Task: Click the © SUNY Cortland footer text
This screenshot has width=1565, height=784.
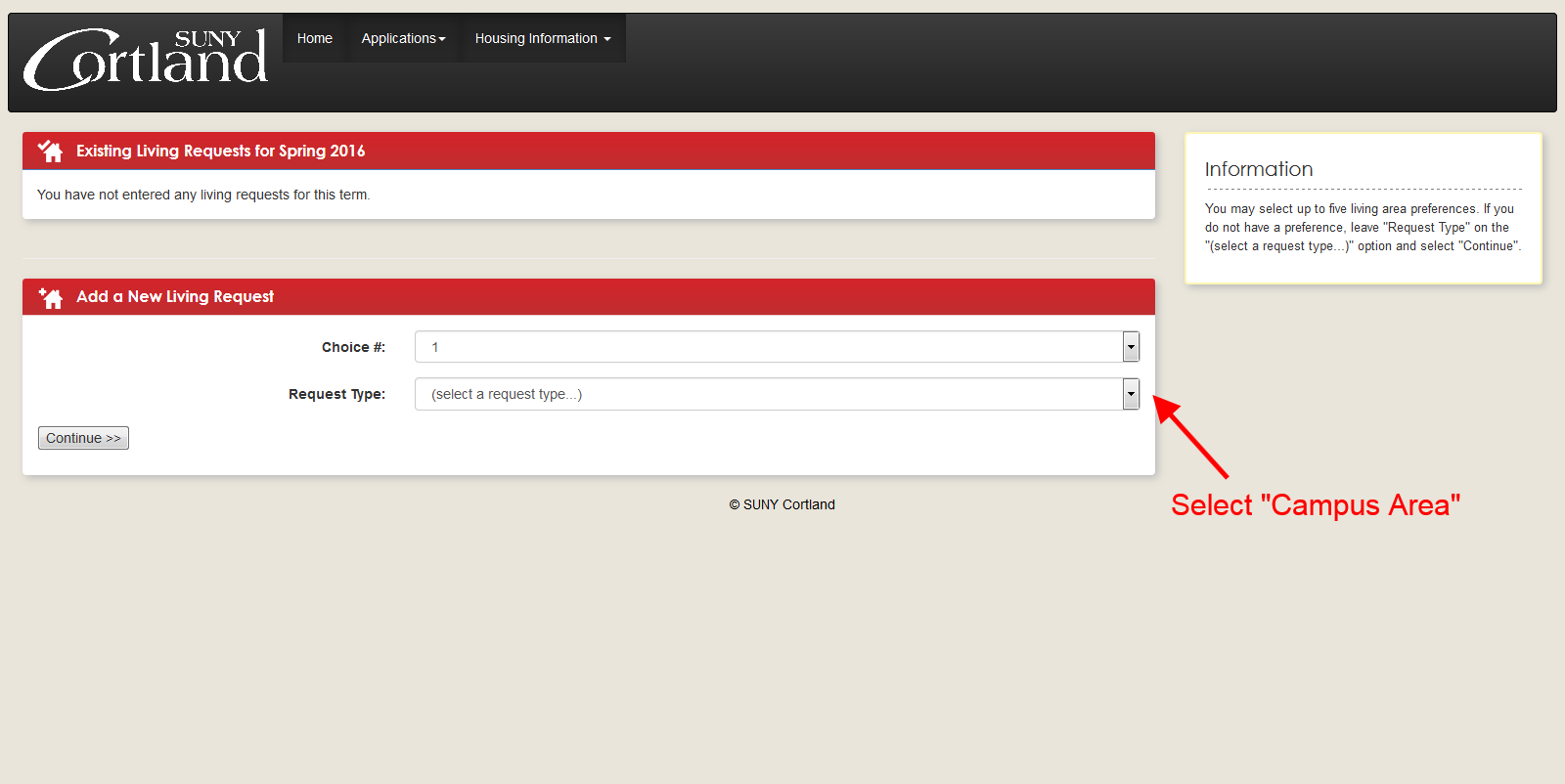Action: click(x=782, y=504)
